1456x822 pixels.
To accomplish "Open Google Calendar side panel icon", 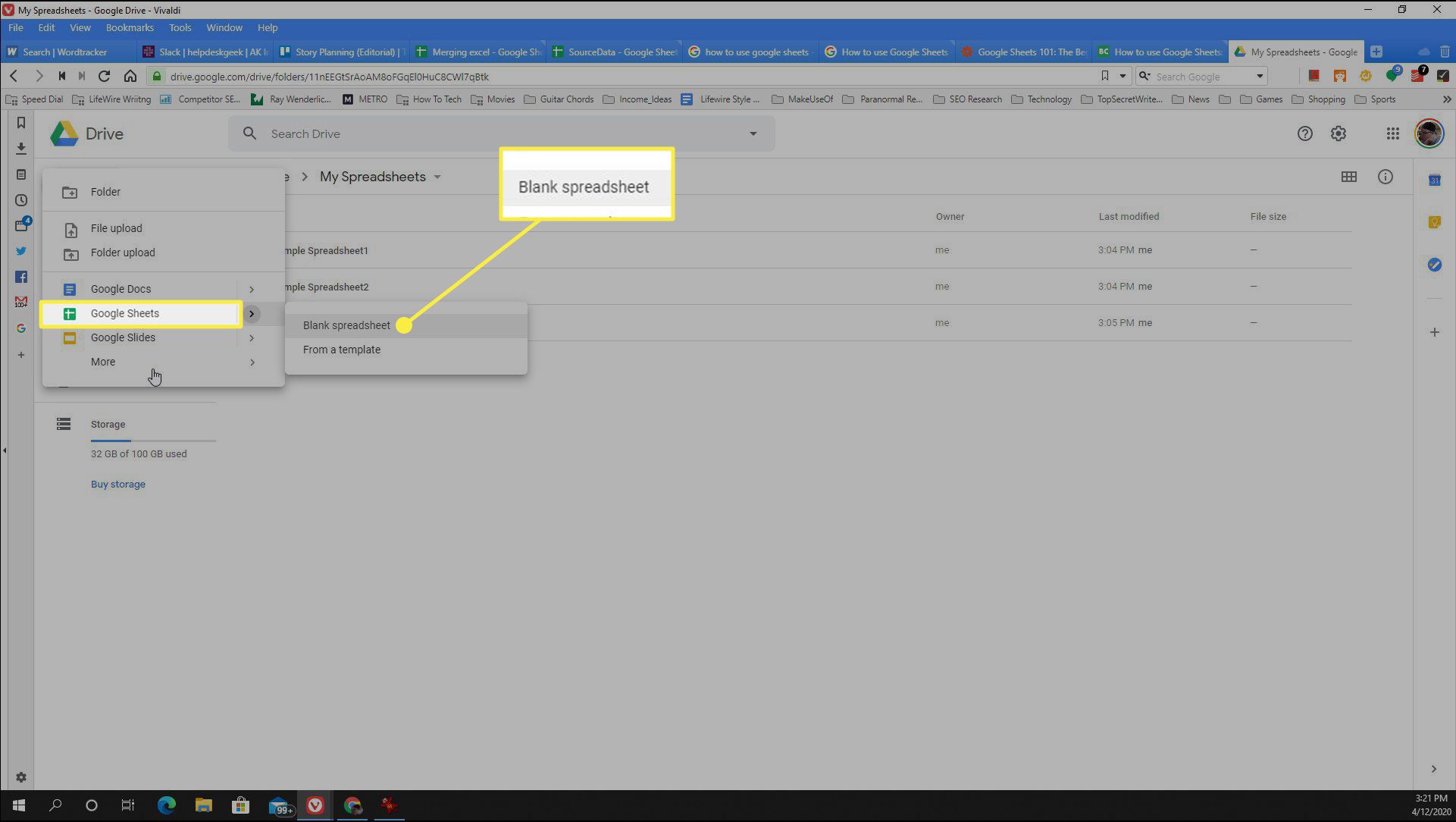I will (x=1434, y=180).
